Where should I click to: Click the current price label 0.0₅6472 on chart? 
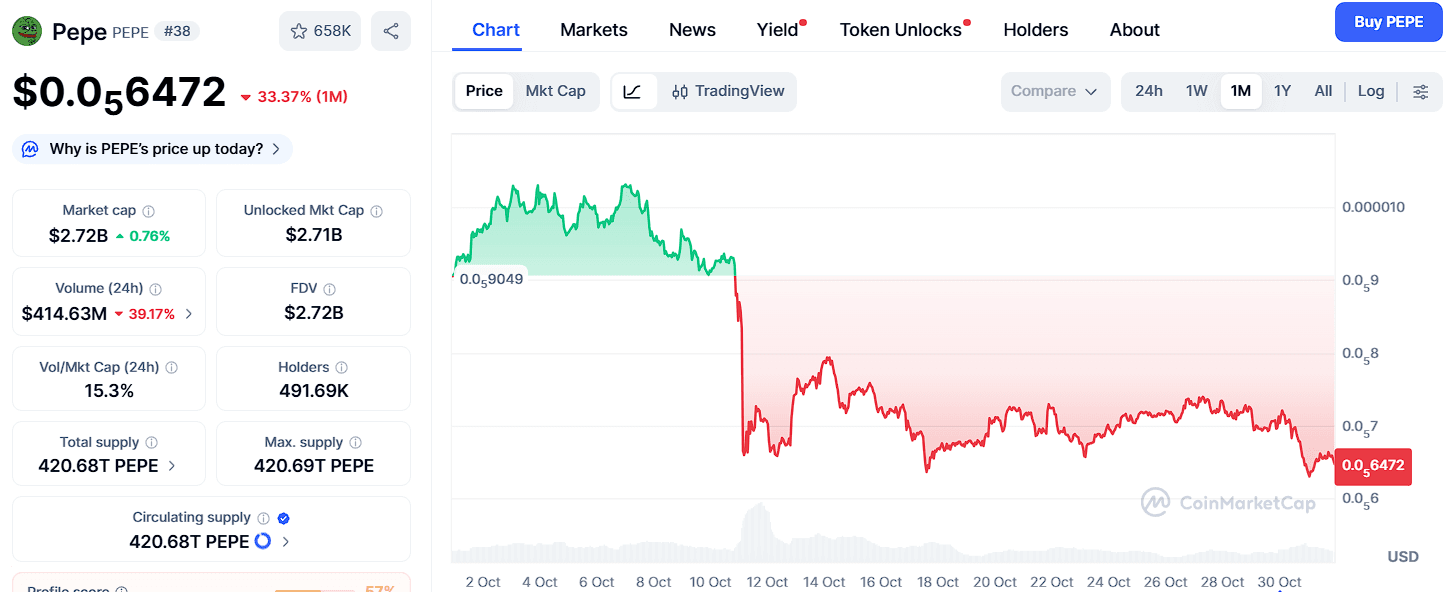pos(1373,465)
